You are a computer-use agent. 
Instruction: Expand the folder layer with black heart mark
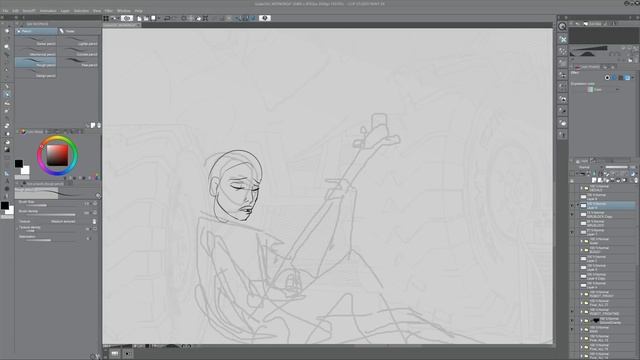pos(581,320)
